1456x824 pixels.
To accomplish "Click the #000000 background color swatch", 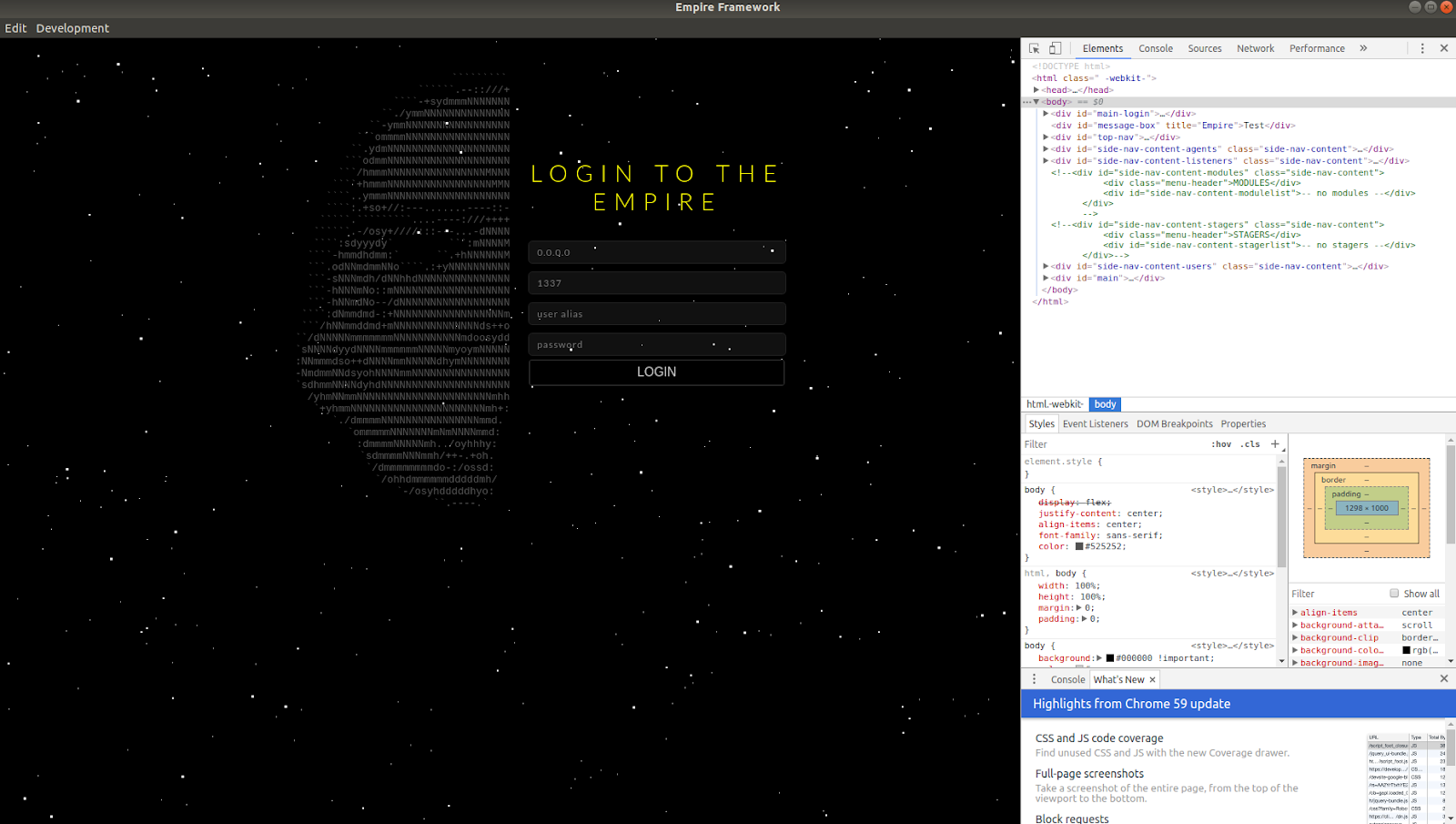I will 1110,658.
